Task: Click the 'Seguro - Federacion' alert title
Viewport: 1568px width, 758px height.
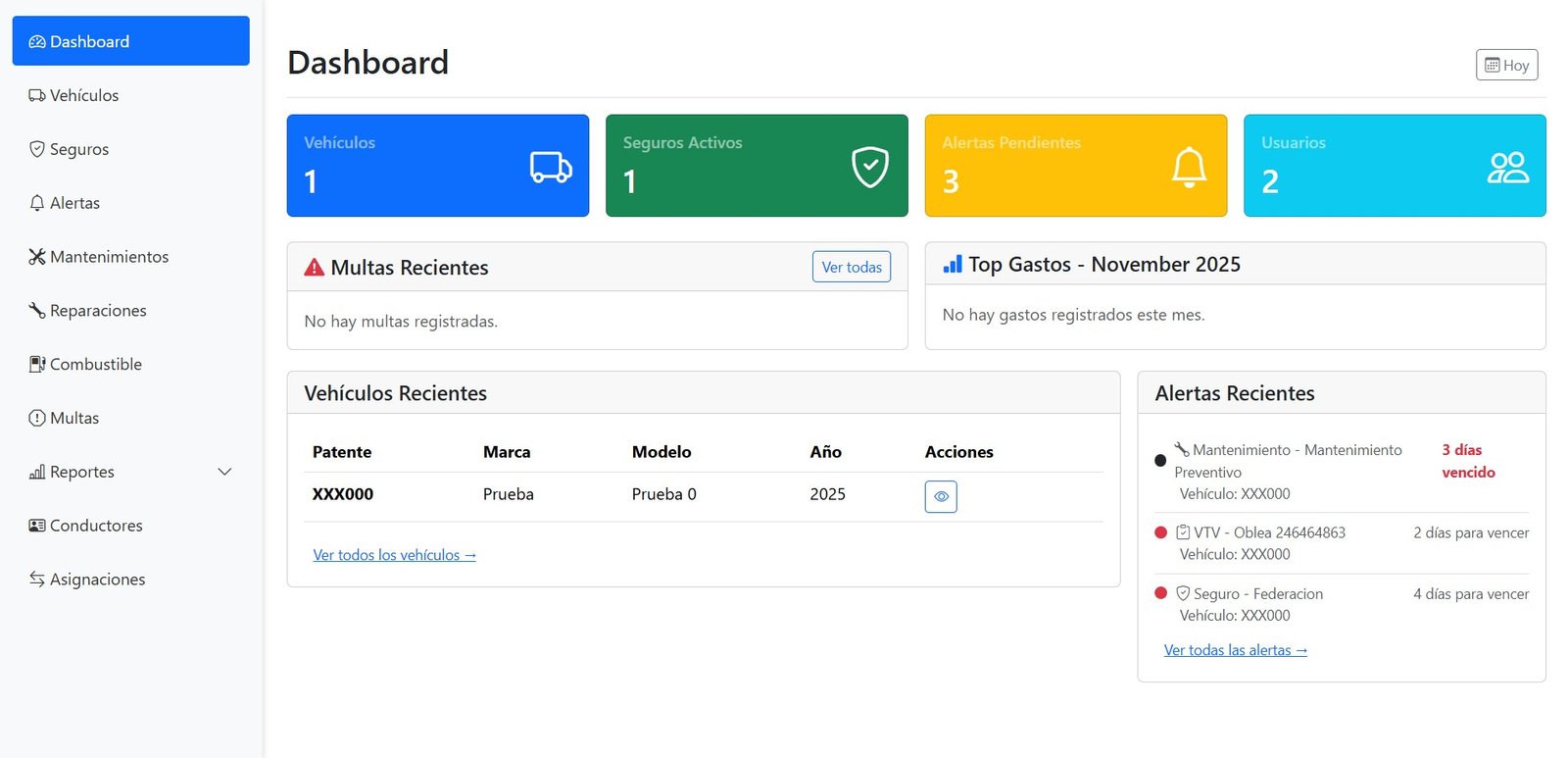Action: click(1258, 593)
